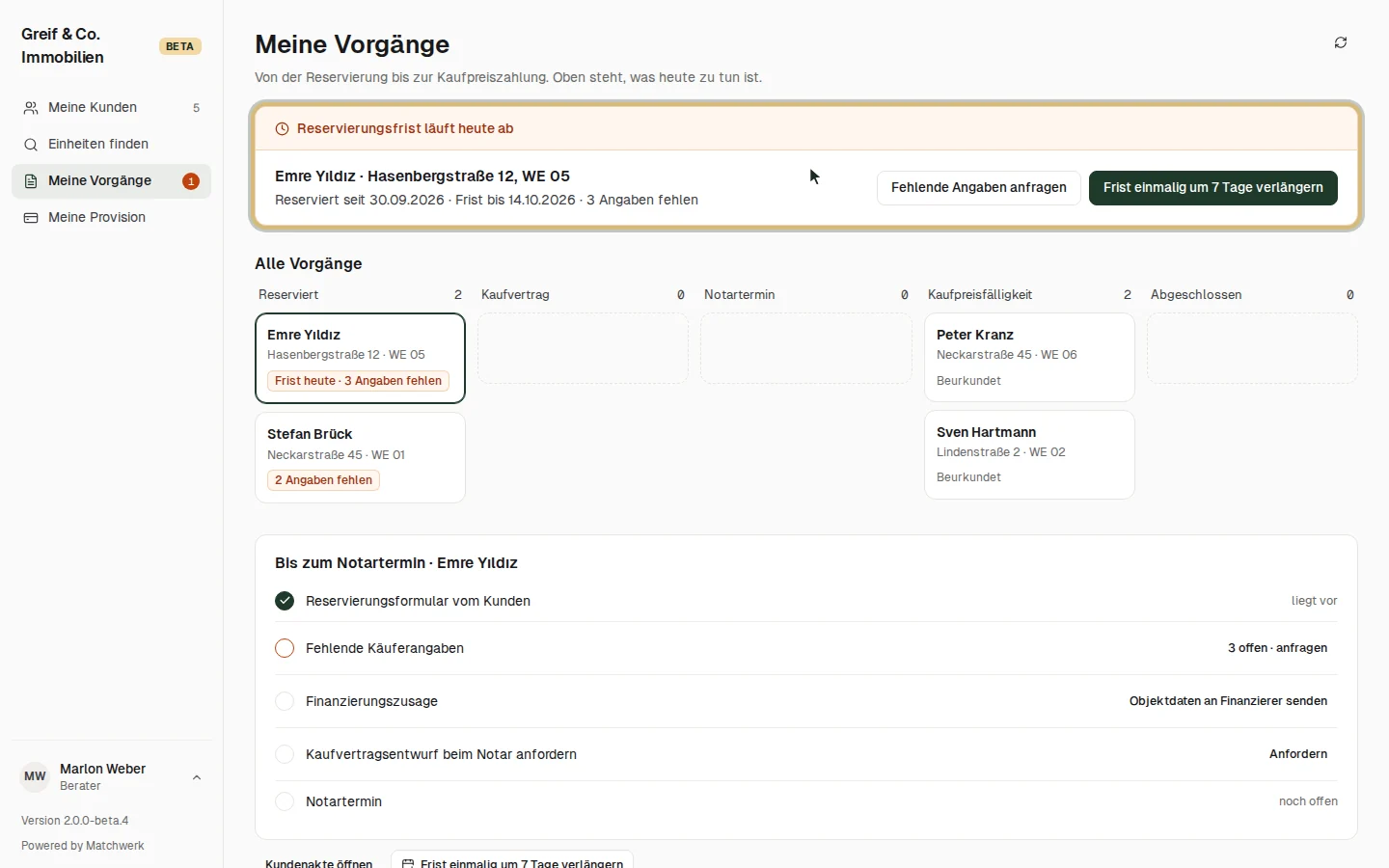1389x868 pixels.
Task: Click the Kaufpreisfälligkeit column header
Action: [980, 295]
